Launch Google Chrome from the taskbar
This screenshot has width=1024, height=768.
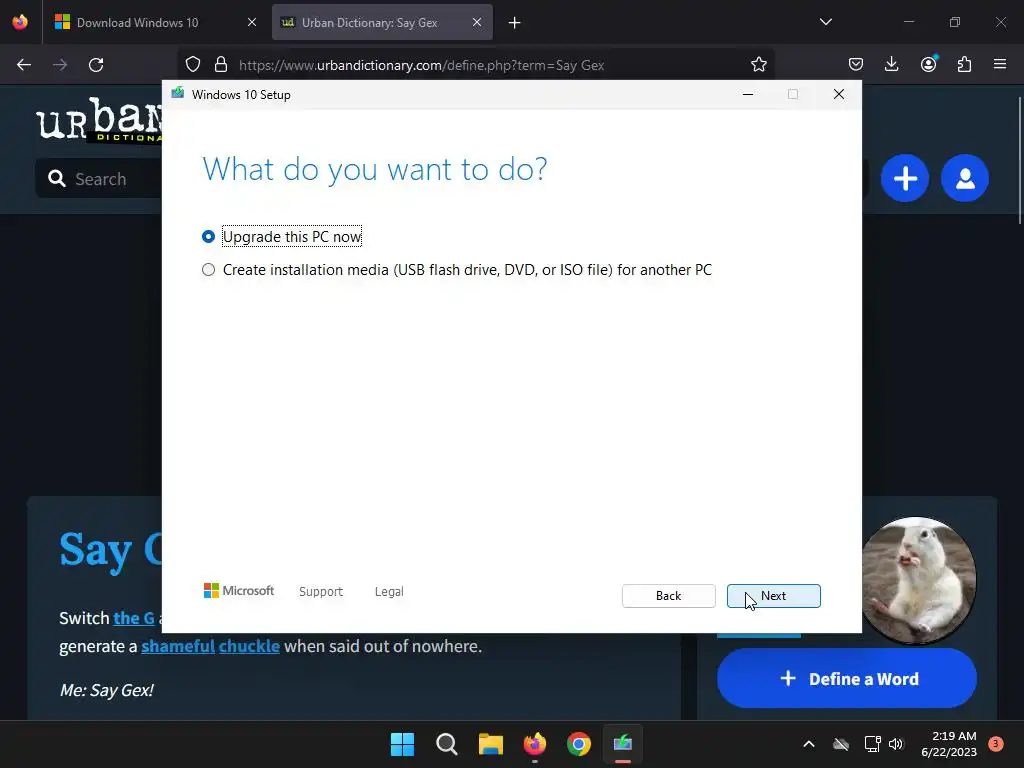point(579,744)
